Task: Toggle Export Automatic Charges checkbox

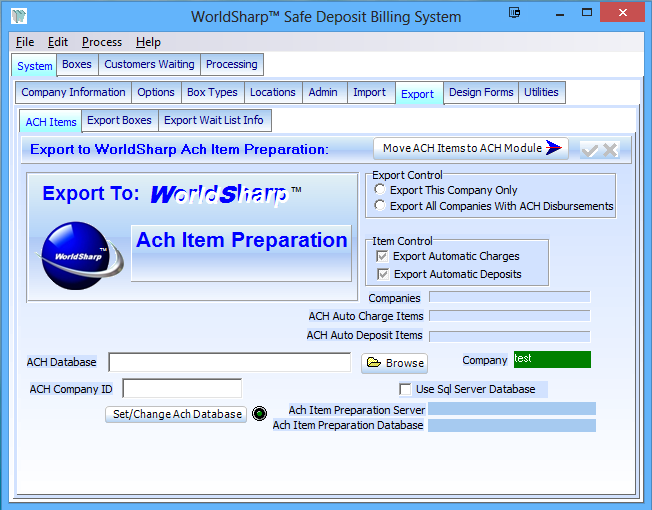Action: pyautogui.click(x=383, y=257)
